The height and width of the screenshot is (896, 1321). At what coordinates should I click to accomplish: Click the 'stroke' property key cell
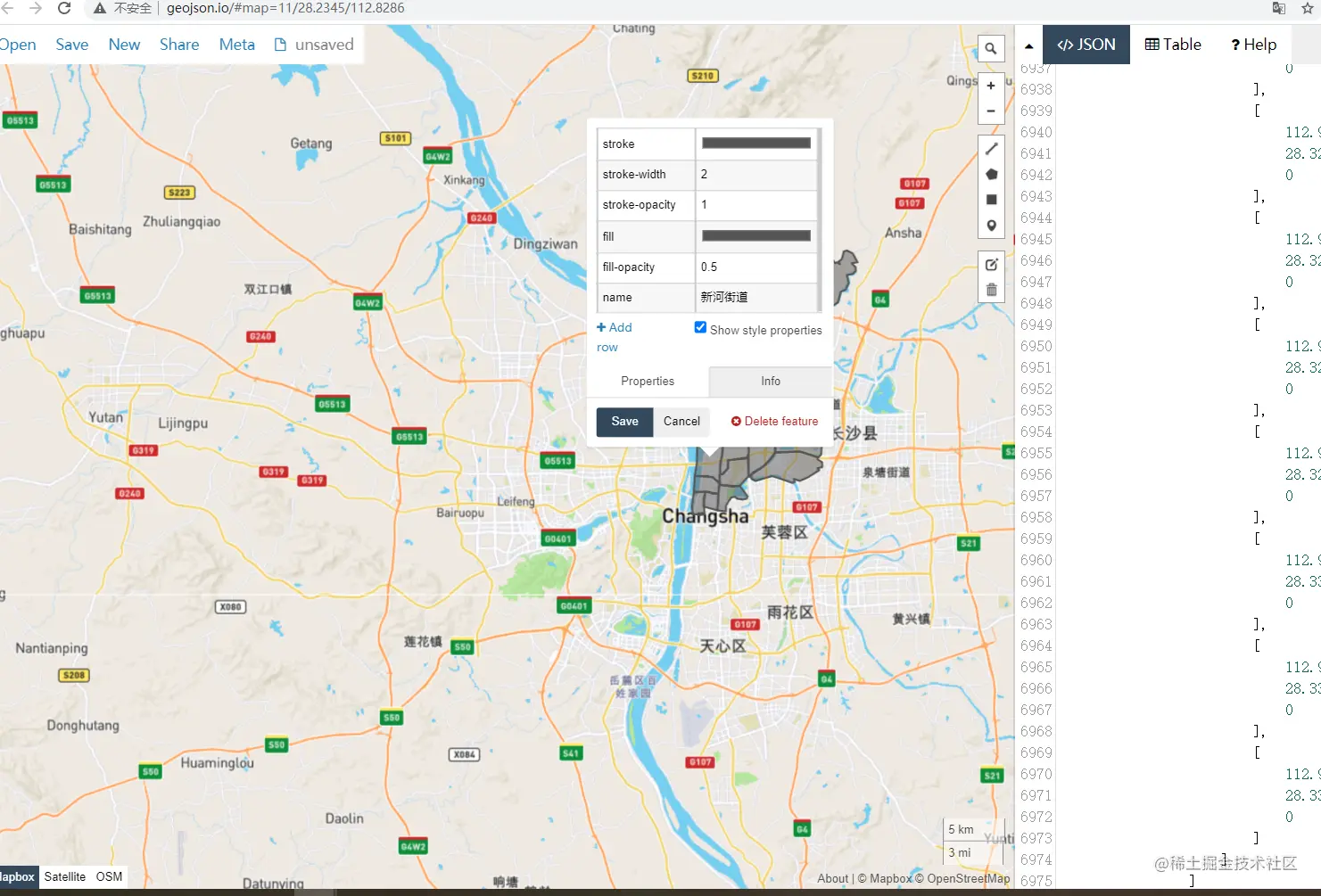coord(647,144)
